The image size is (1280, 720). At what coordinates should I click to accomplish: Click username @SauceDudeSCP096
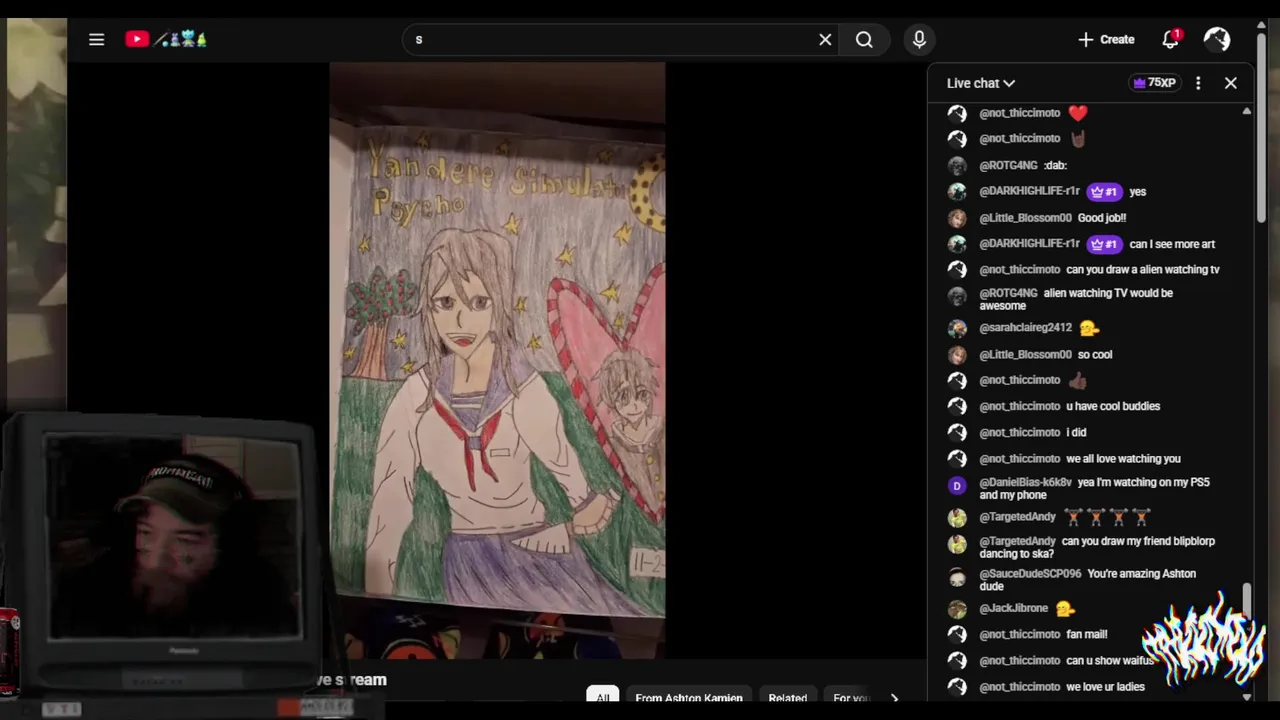[x=1030, y=574]
